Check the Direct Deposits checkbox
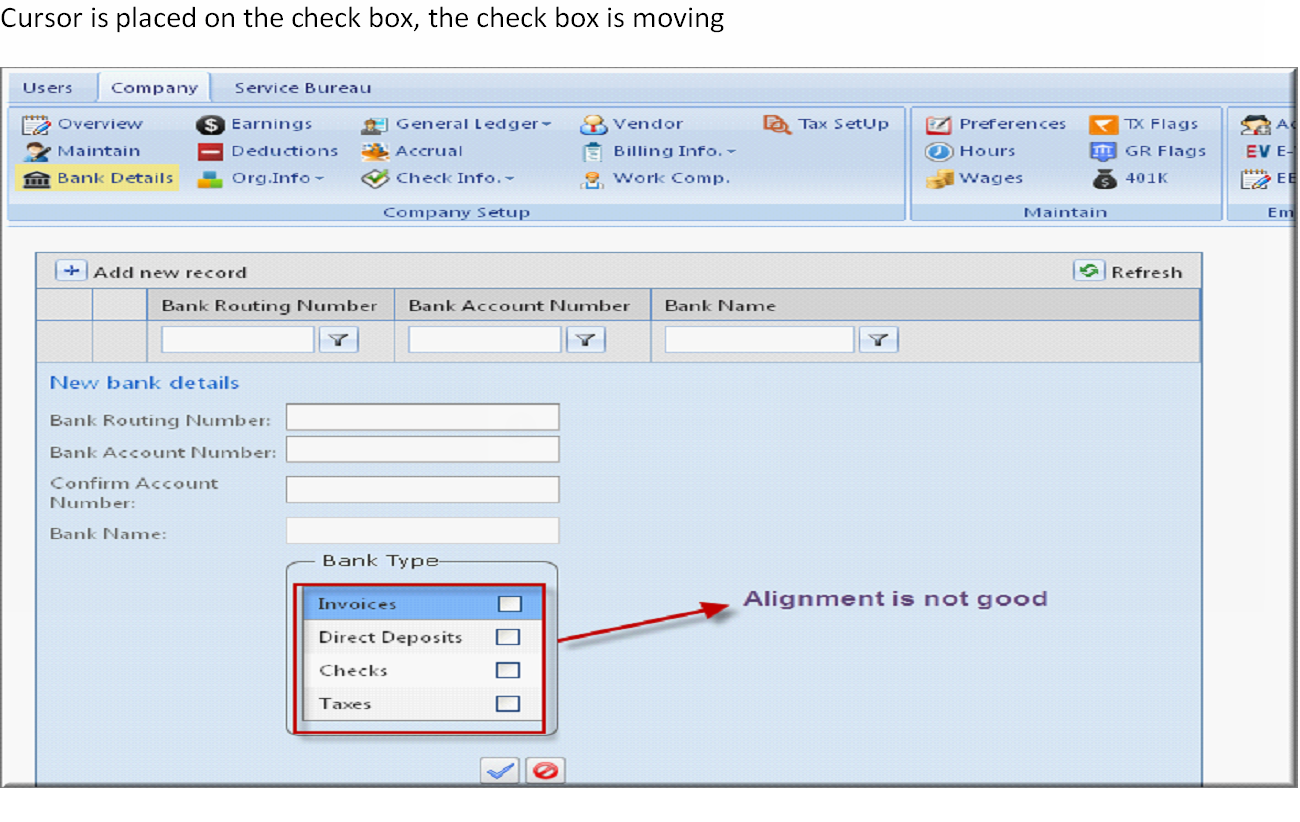 pyautogui.click(x=508, y=637)
